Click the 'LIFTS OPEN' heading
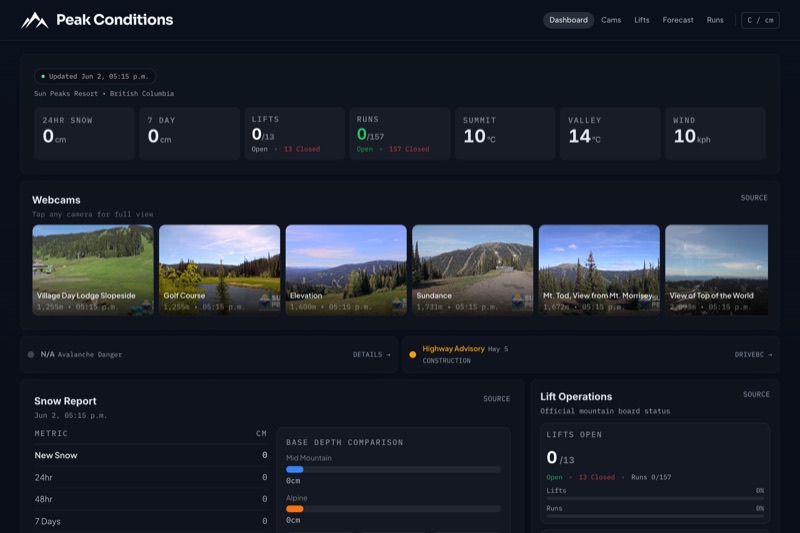This screenshot has height=533, width=800. [x=574, y=435]
